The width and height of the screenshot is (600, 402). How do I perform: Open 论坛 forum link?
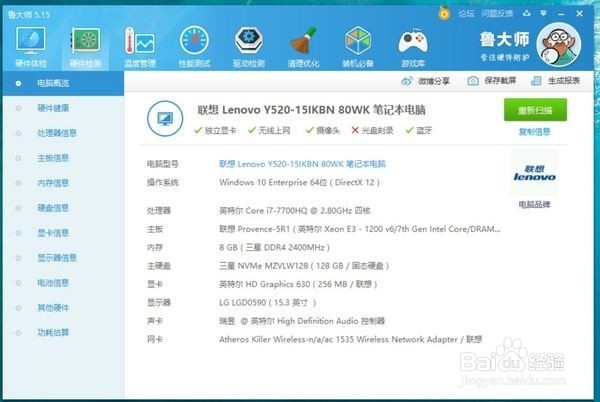(466, 14)
